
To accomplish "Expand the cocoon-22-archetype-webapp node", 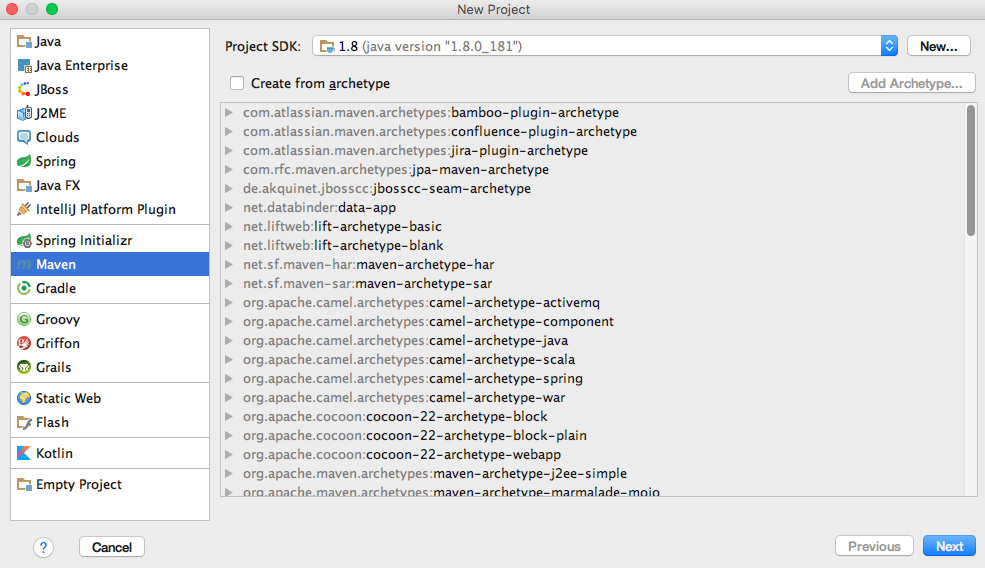I will (x=230, y=455).
